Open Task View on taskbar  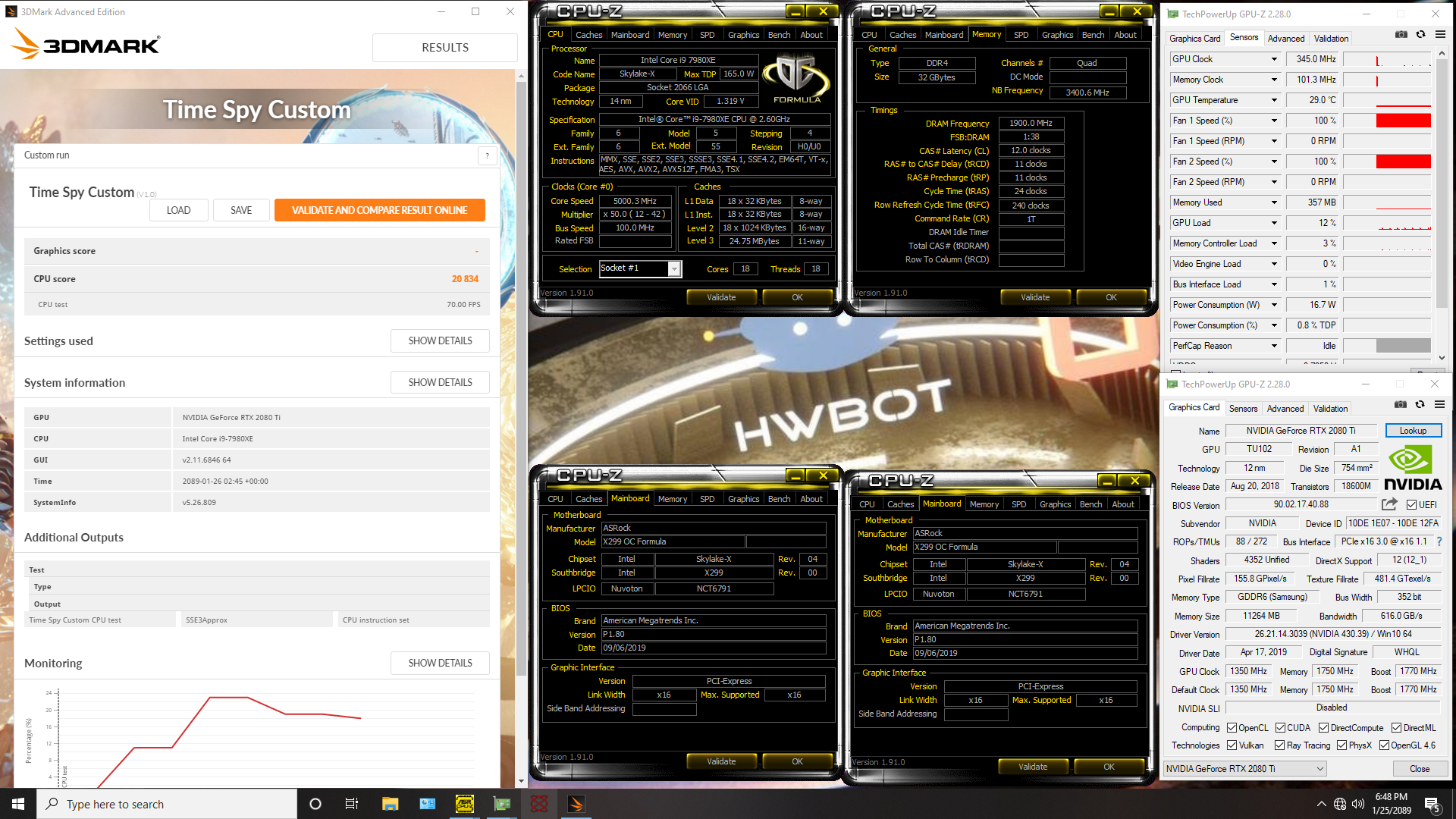click(352, 804)
